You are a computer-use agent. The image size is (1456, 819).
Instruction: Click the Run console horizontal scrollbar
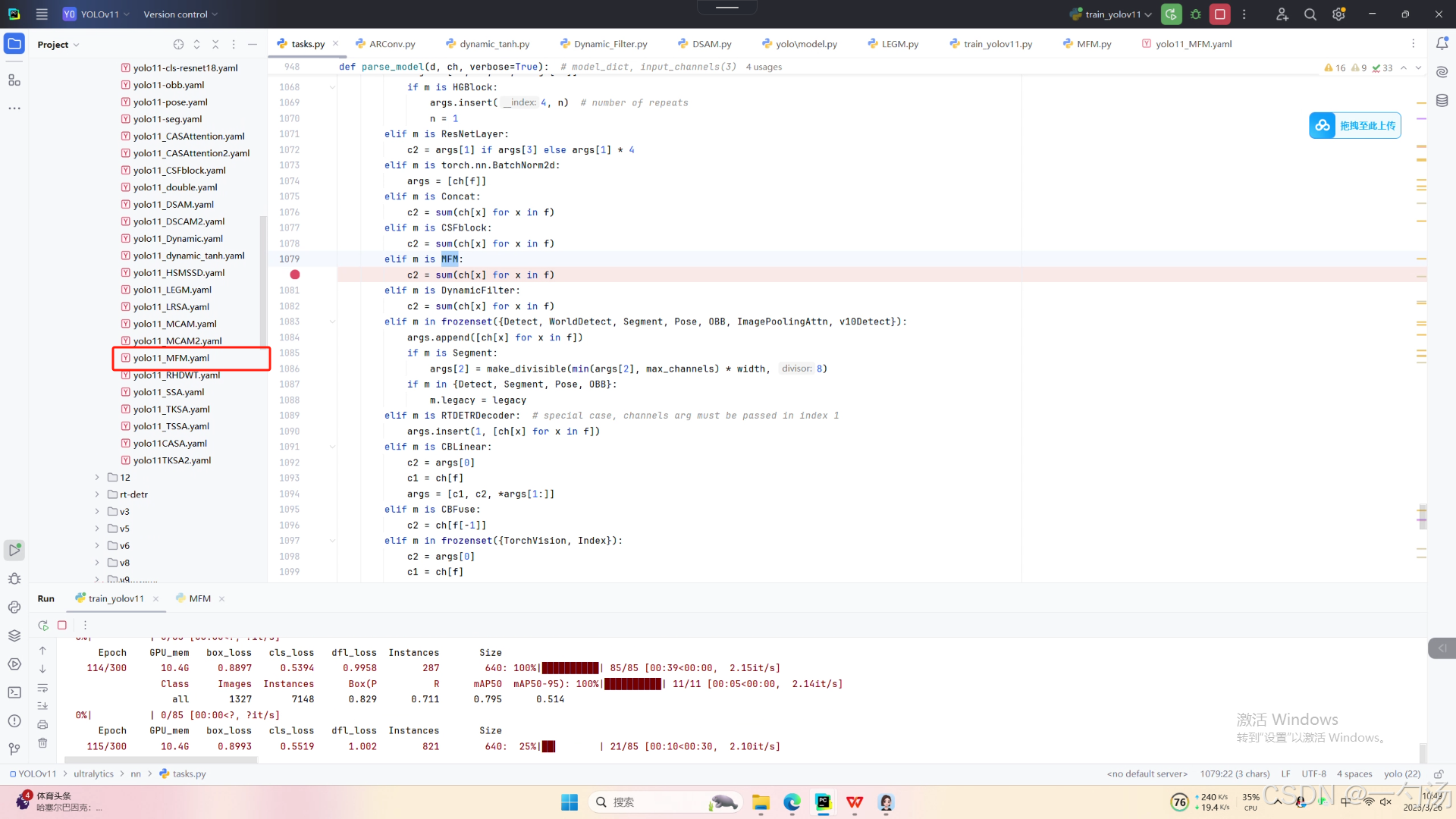pyautogui.click(x=161, y=759)
